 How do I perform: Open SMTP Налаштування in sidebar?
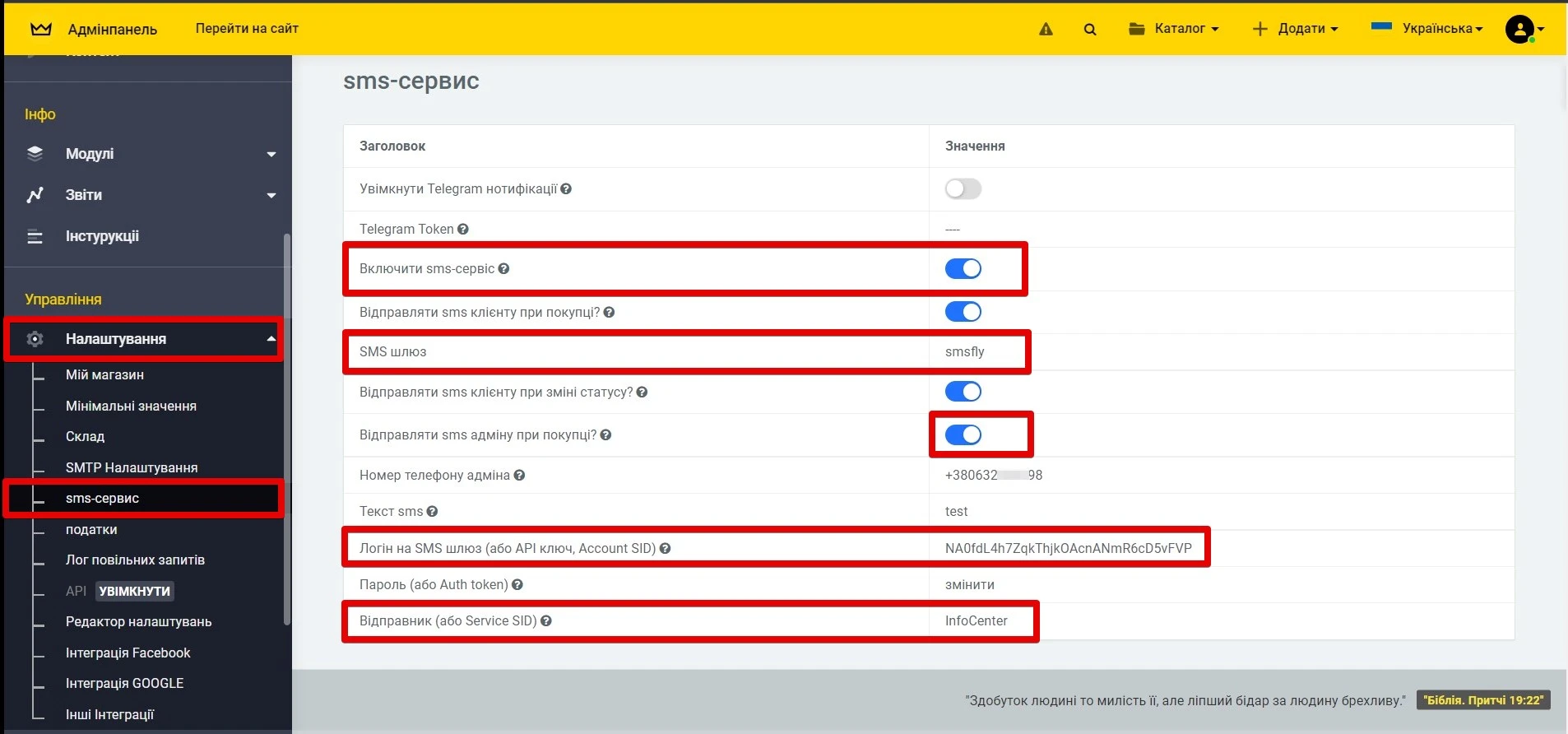[132, 467]
